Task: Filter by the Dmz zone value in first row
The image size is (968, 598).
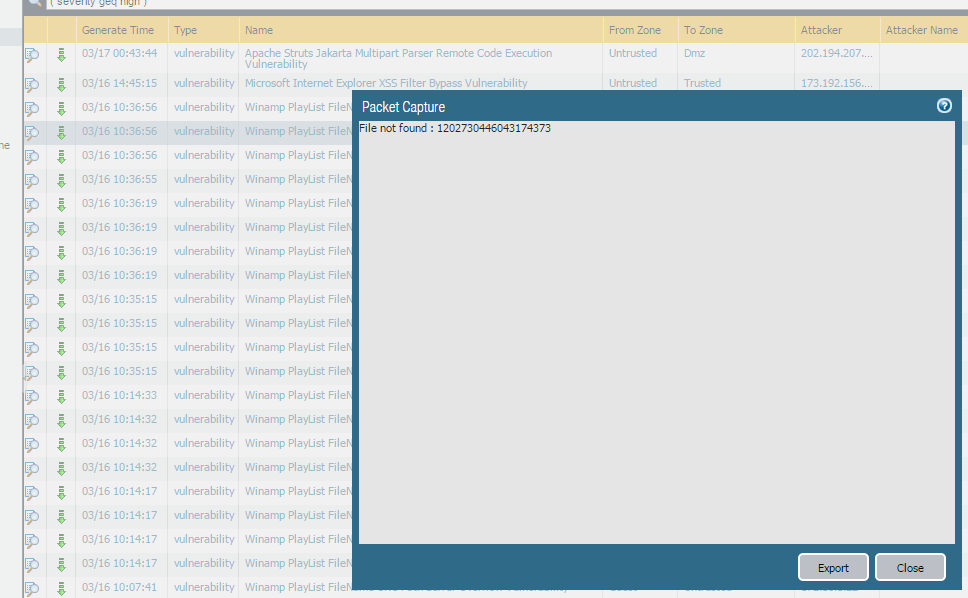Action: pos(695,54)
